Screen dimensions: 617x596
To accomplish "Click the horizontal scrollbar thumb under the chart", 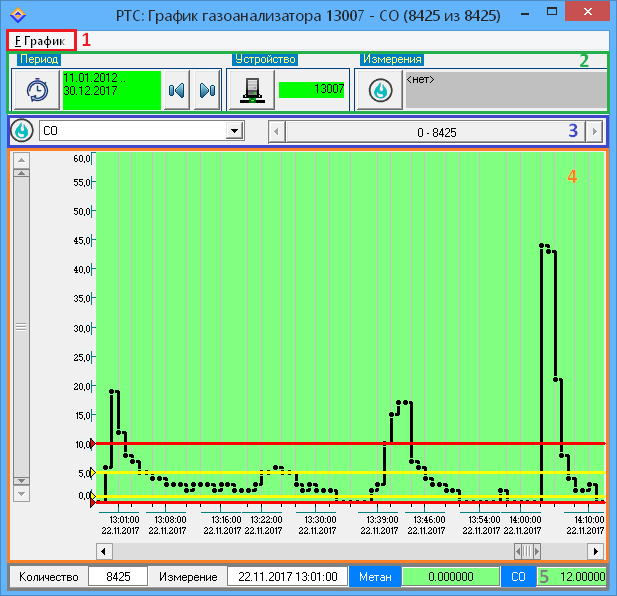I will click(x=526, y=551).
